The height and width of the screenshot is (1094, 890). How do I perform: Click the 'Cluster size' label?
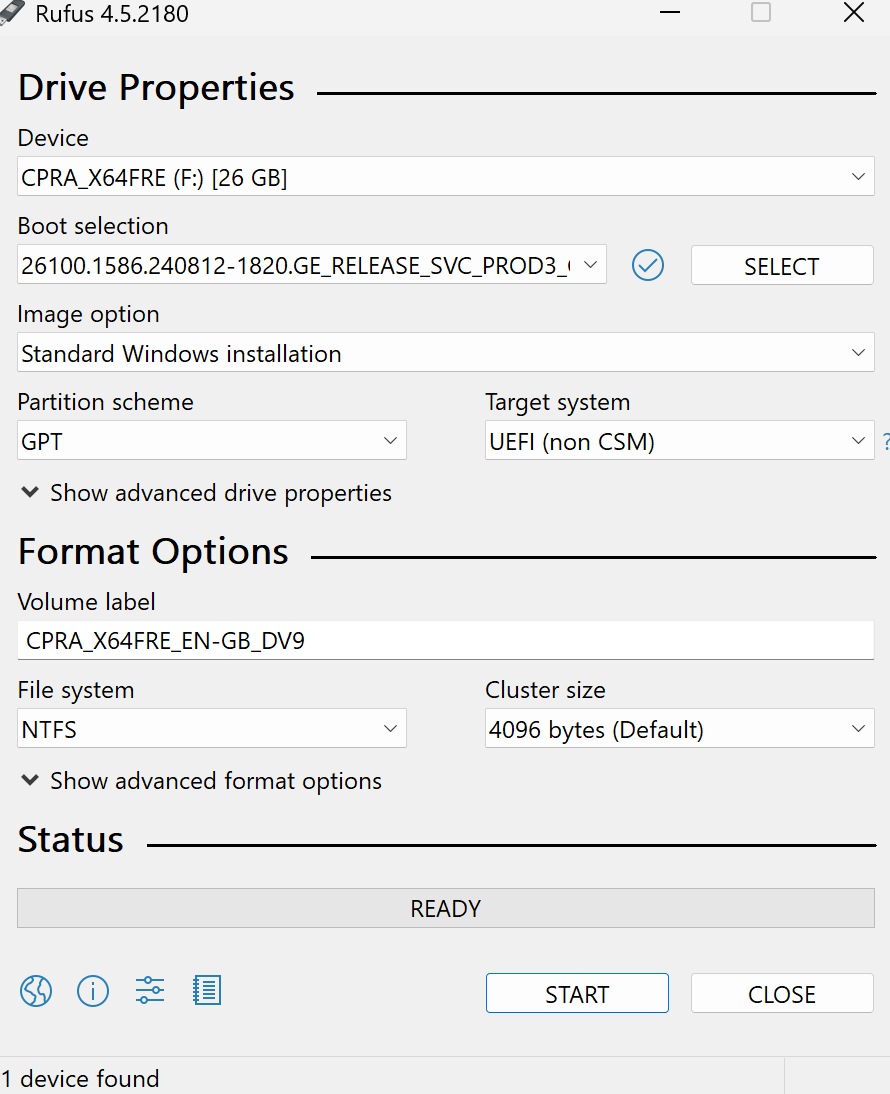pyautogui.click(x=545, y=690)
